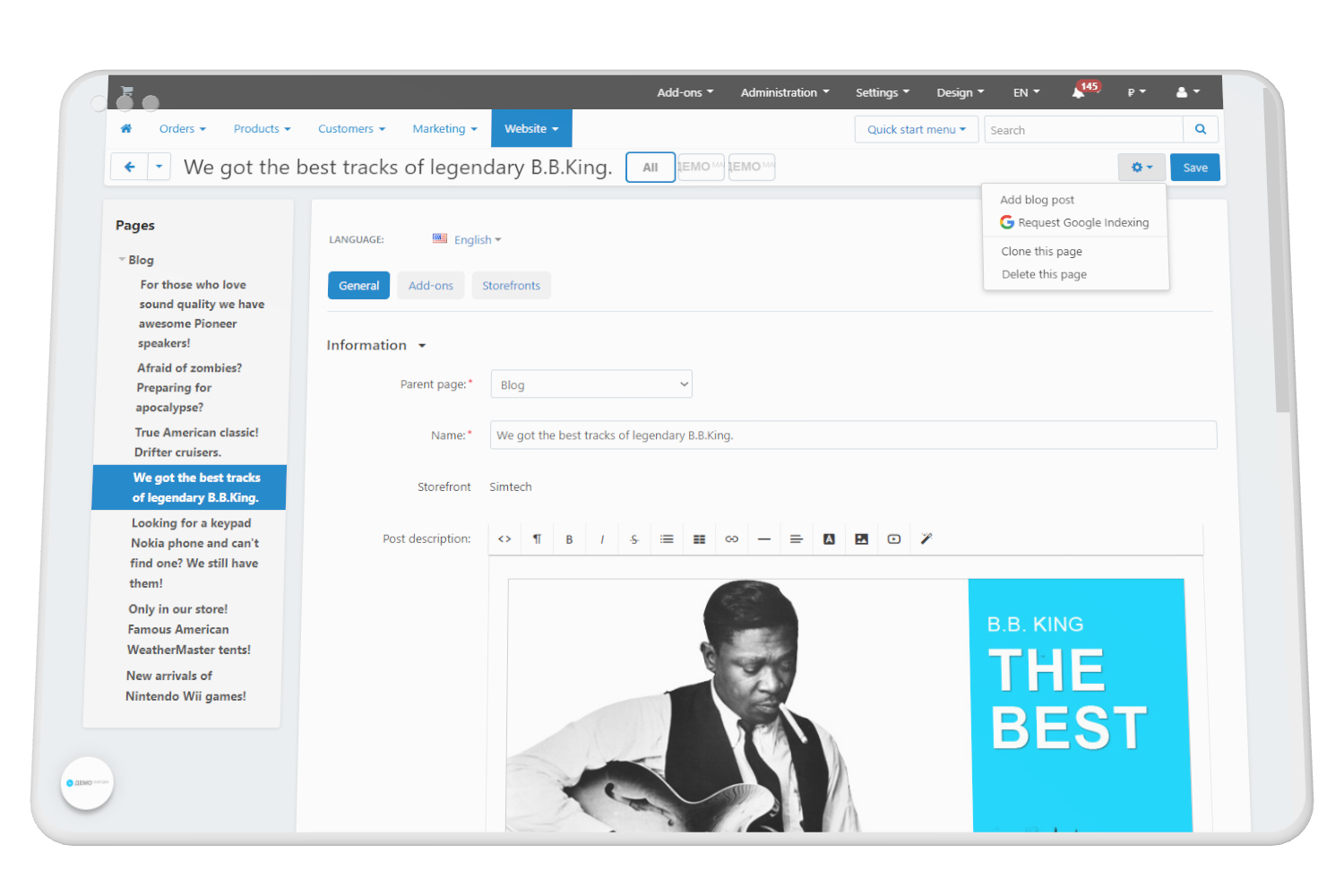The image size is (1344, 896).
Task: Click into the Name text field
Action: click(853, 435)
